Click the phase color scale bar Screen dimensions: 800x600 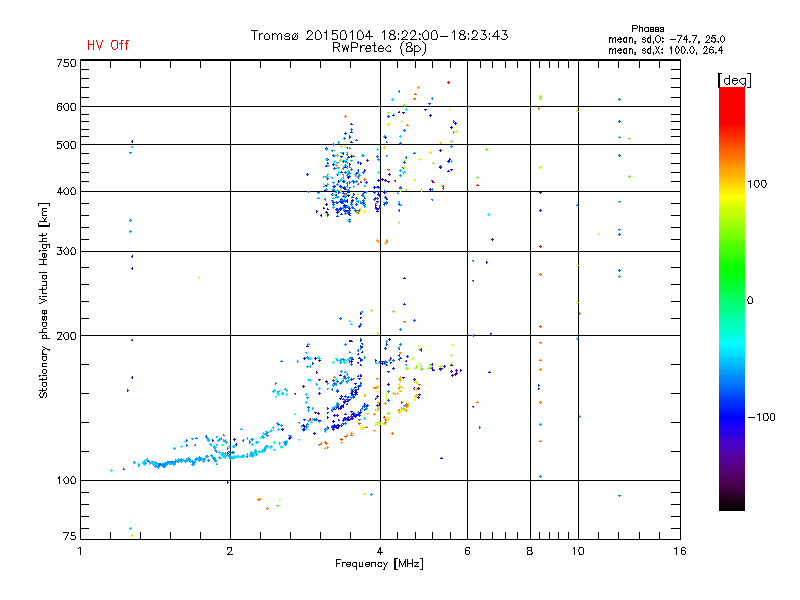(732, 298)
